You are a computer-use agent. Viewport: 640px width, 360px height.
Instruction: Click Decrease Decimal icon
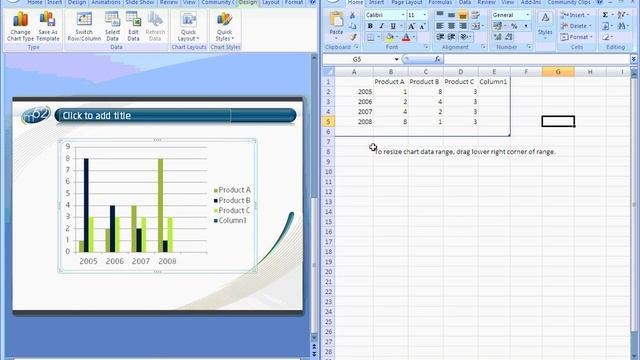(509, 37)
